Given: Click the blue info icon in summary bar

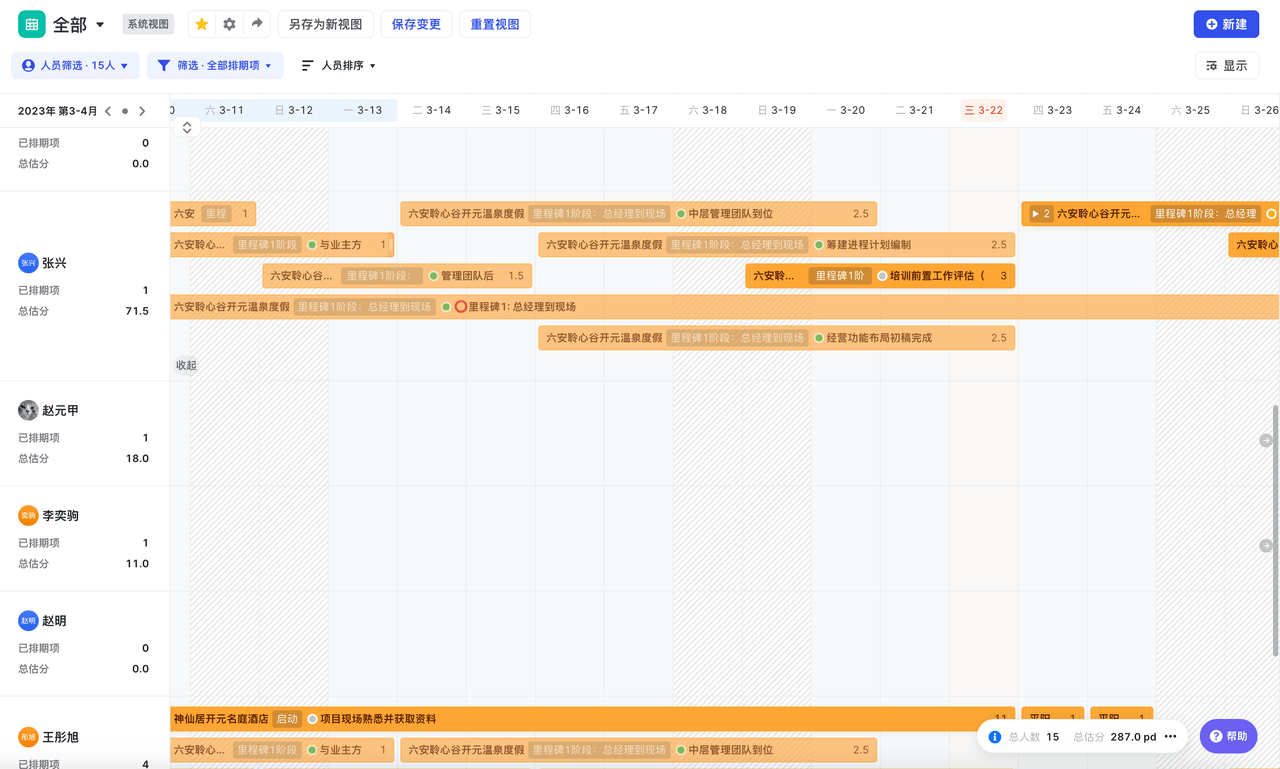Looking at the screenshot, I should 995,737.
